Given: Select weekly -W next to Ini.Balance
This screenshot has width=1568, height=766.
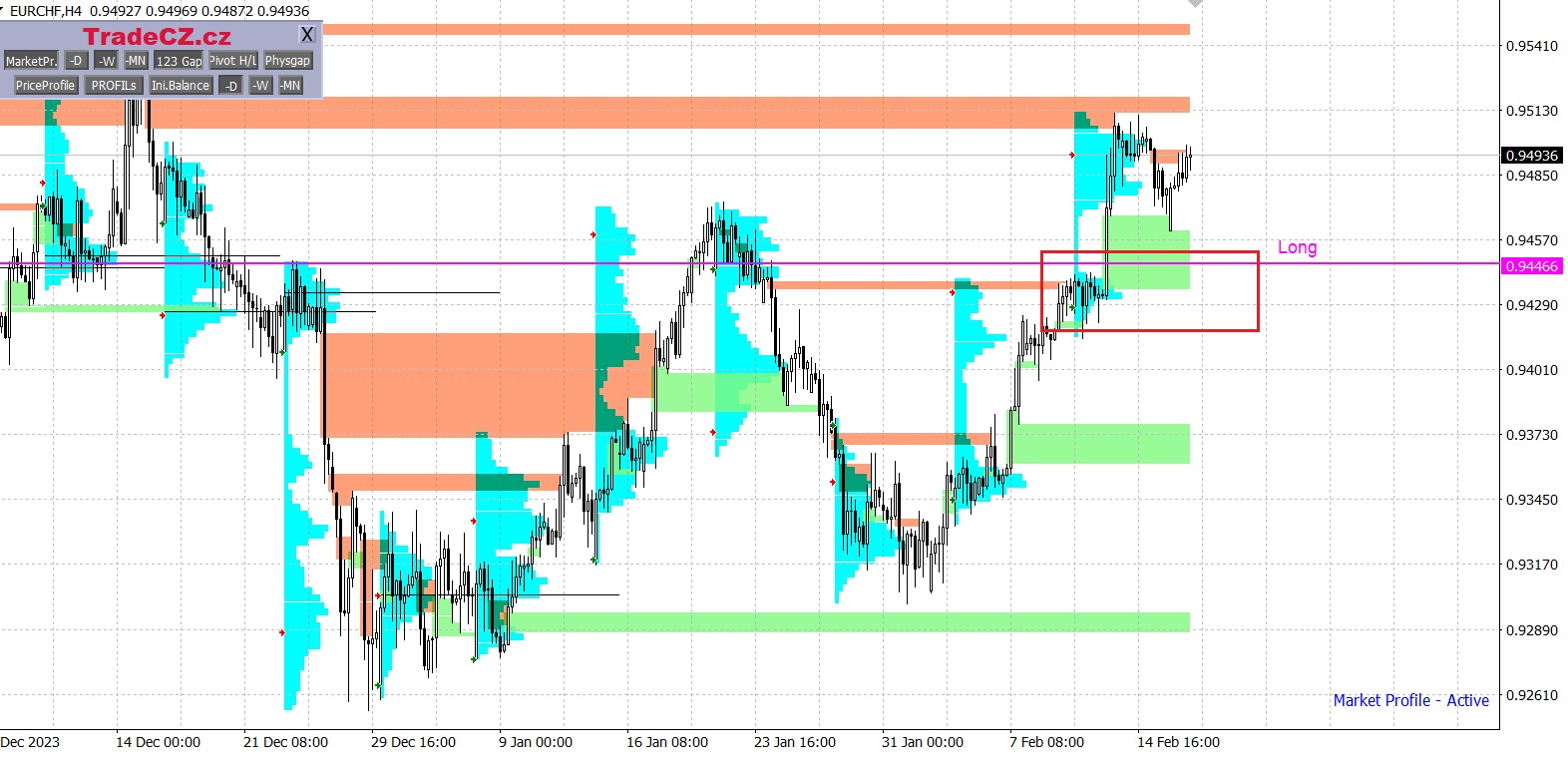Looking at the screenshot, I should coord(260,86).
